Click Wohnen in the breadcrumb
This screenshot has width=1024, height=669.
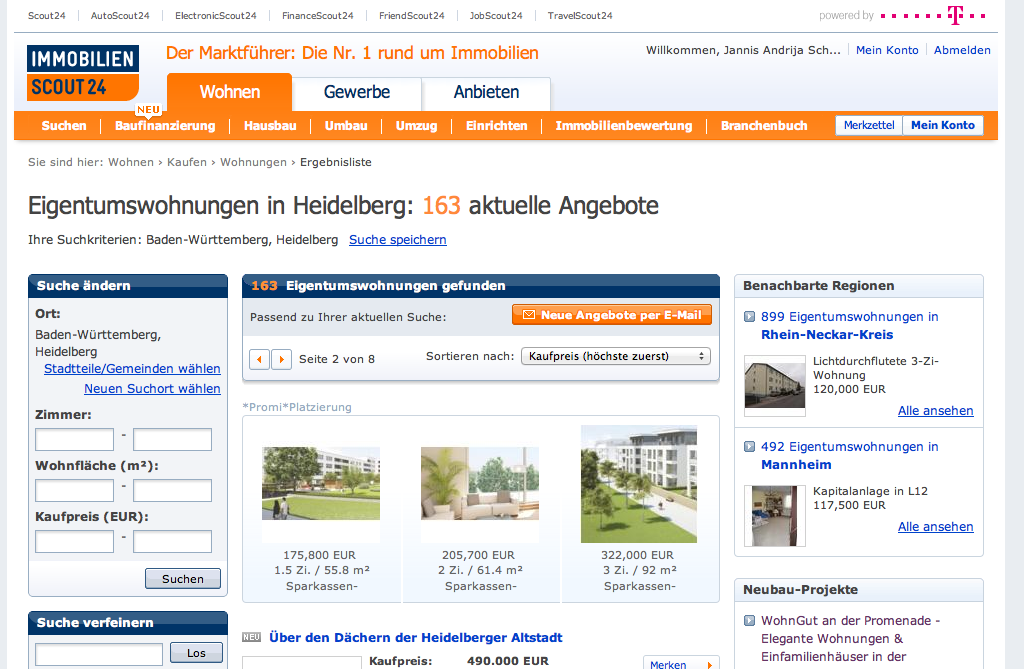coord(131,162)
